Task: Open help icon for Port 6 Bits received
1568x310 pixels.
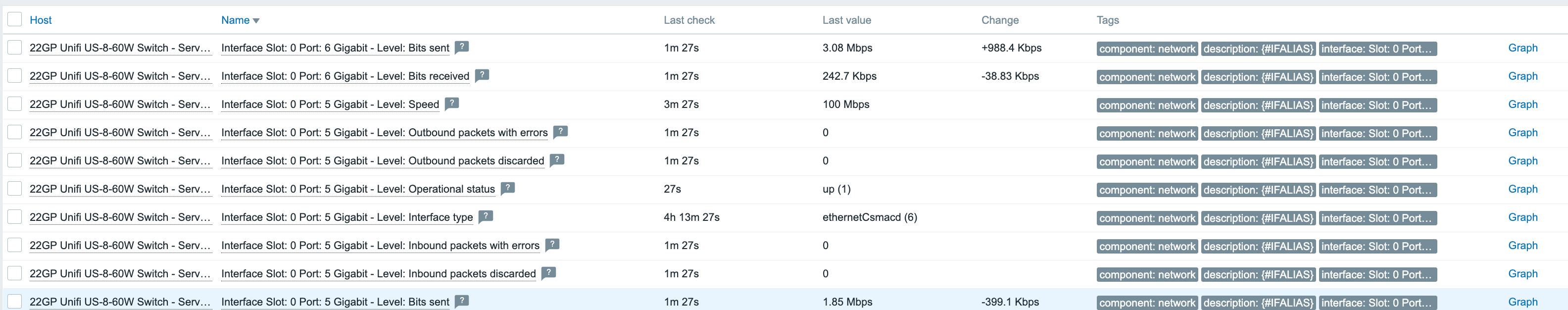Action: [x=482, y=76]
